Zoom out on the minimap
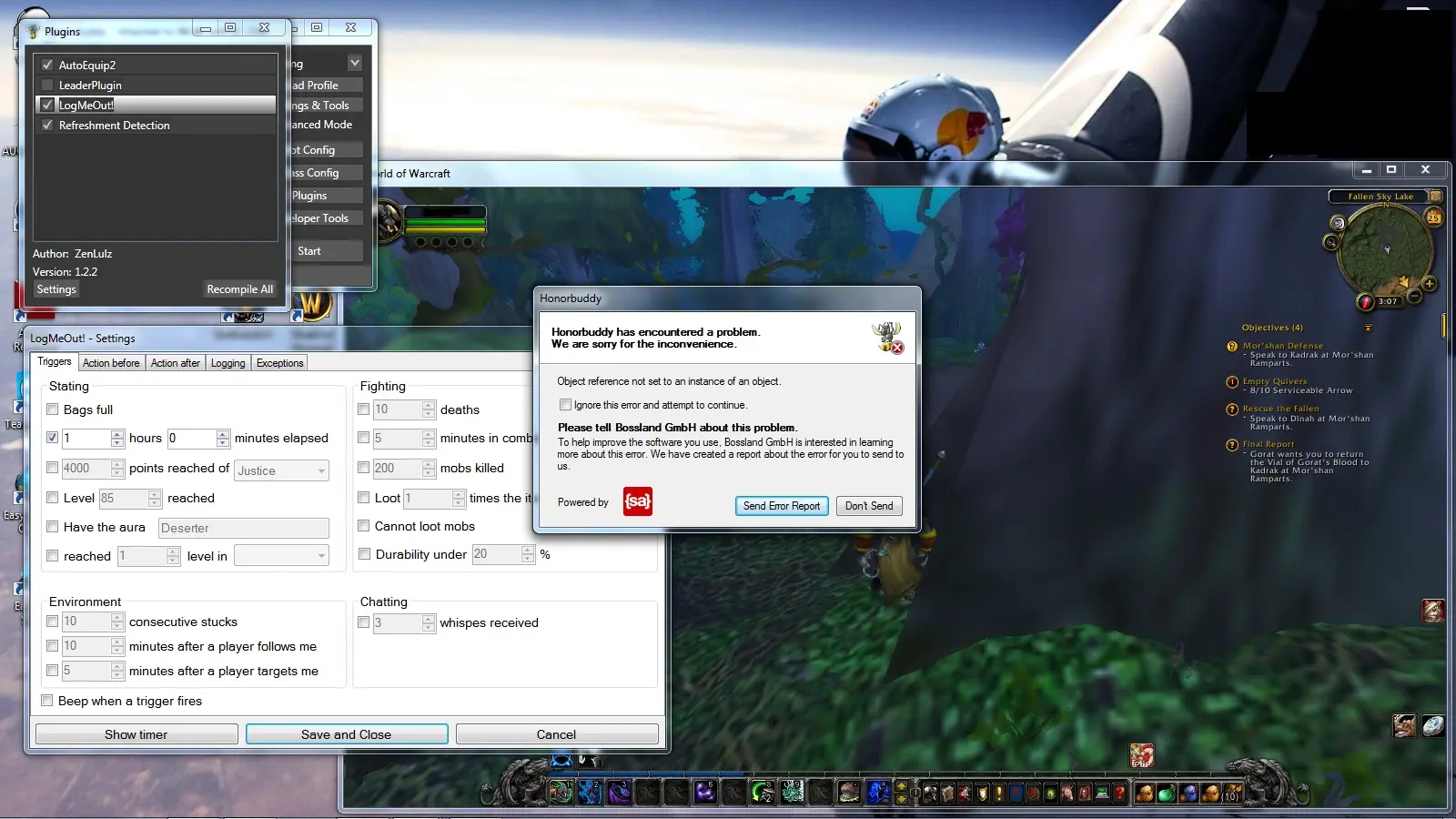1456x819 pixels. [x=1414, y=296]
